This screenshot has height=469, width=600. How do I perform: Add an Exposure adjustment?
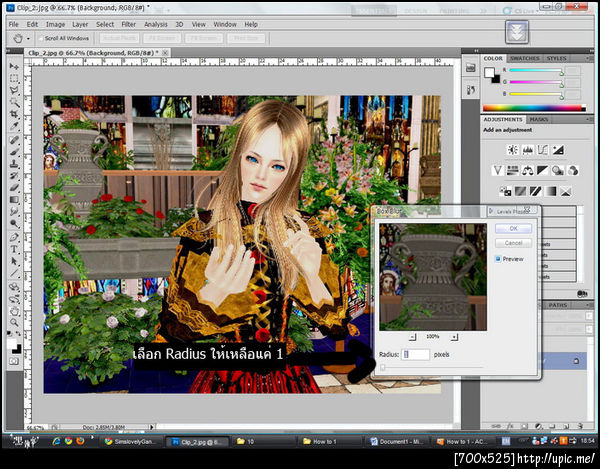click(x=558, y=150)
